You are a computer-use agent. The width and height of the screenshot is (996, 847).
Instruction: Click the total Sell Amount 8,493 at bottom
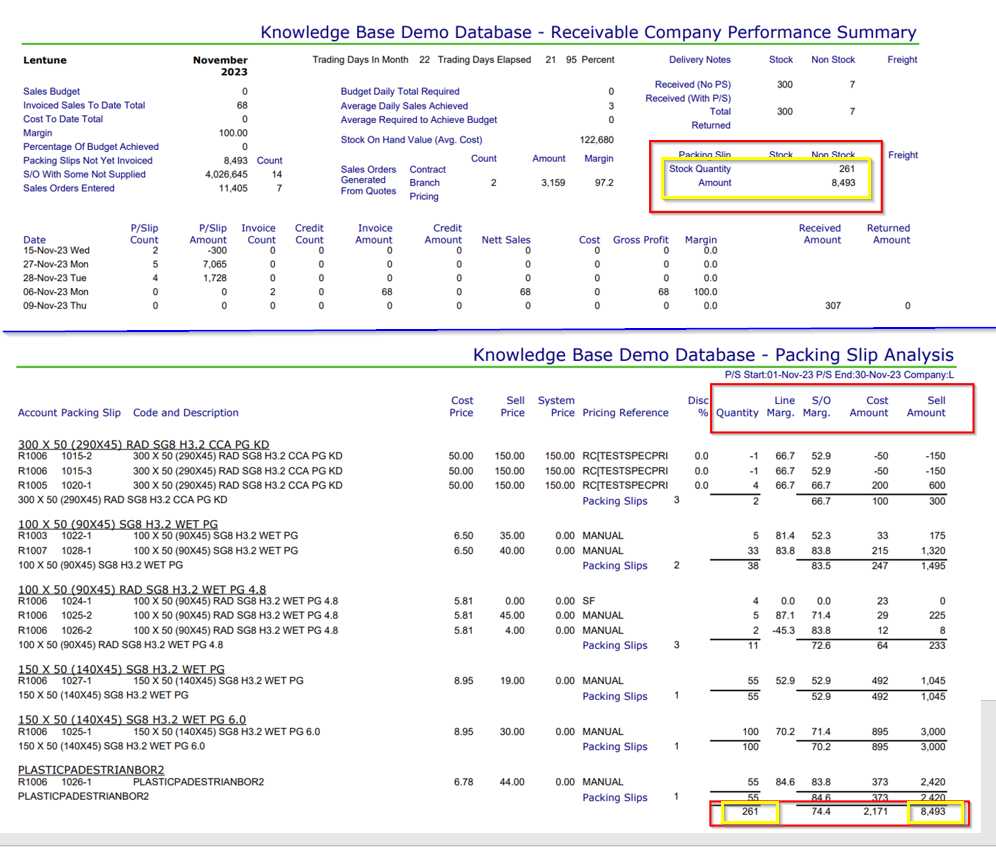(932, 811)
